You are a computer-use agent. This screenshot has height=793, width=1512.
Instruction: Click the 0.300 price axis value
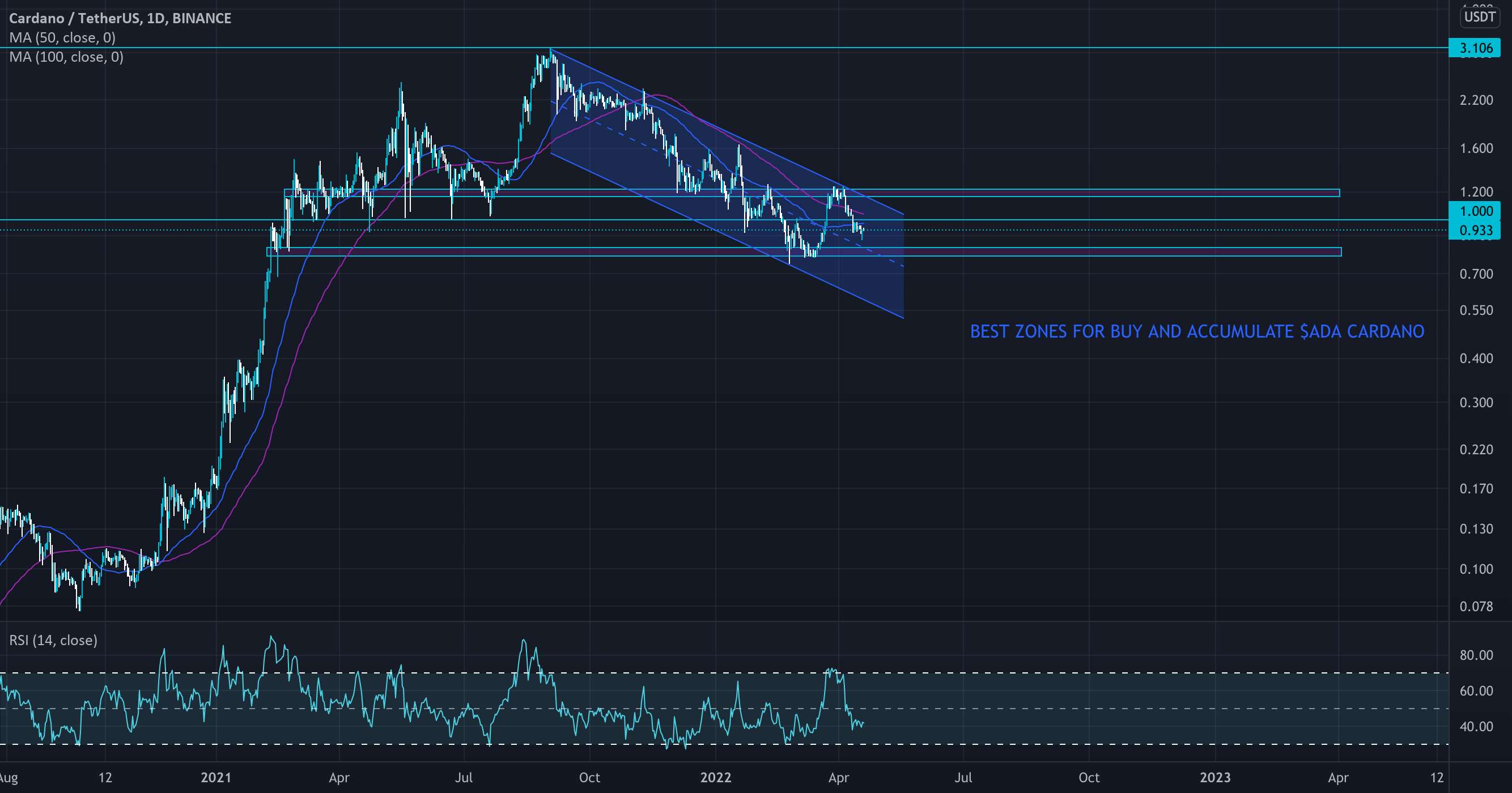1476,402
